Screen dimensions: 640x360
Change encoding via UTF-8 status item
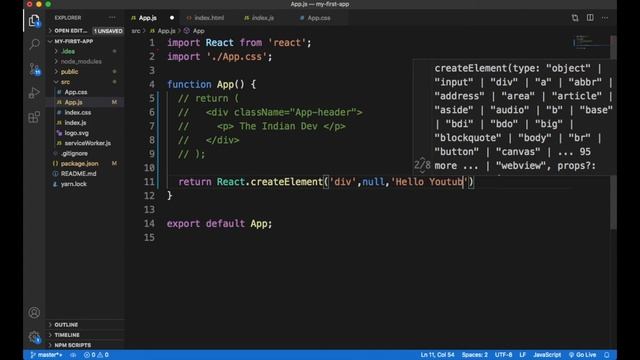pyautogui.click(x=503, y=355)
